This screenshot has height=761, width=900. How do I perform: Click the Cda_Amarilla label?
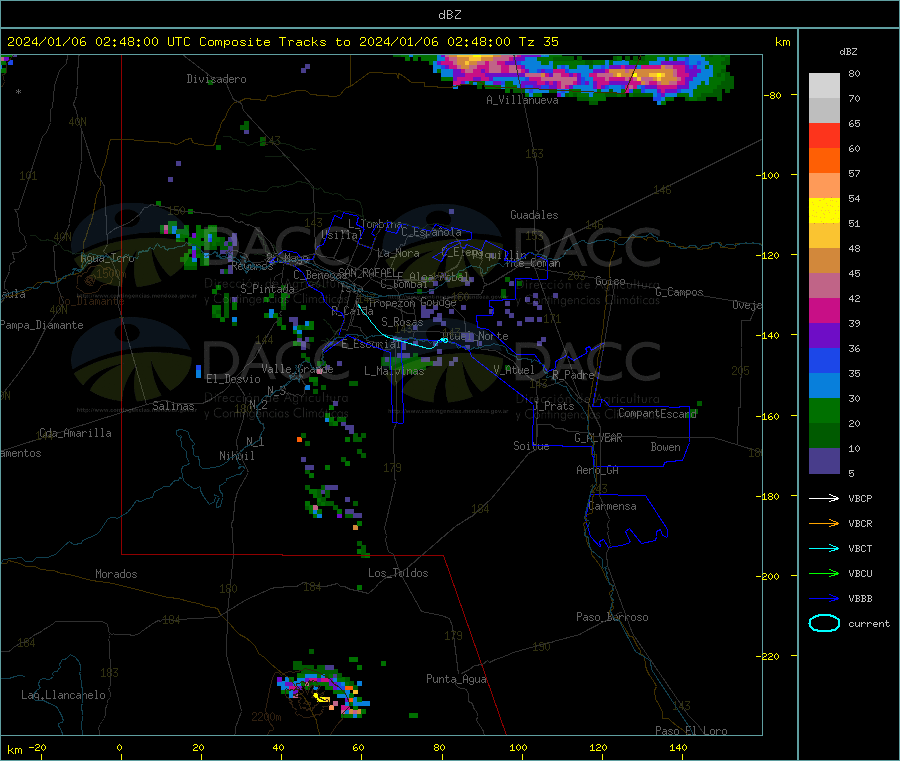[75, 433]
